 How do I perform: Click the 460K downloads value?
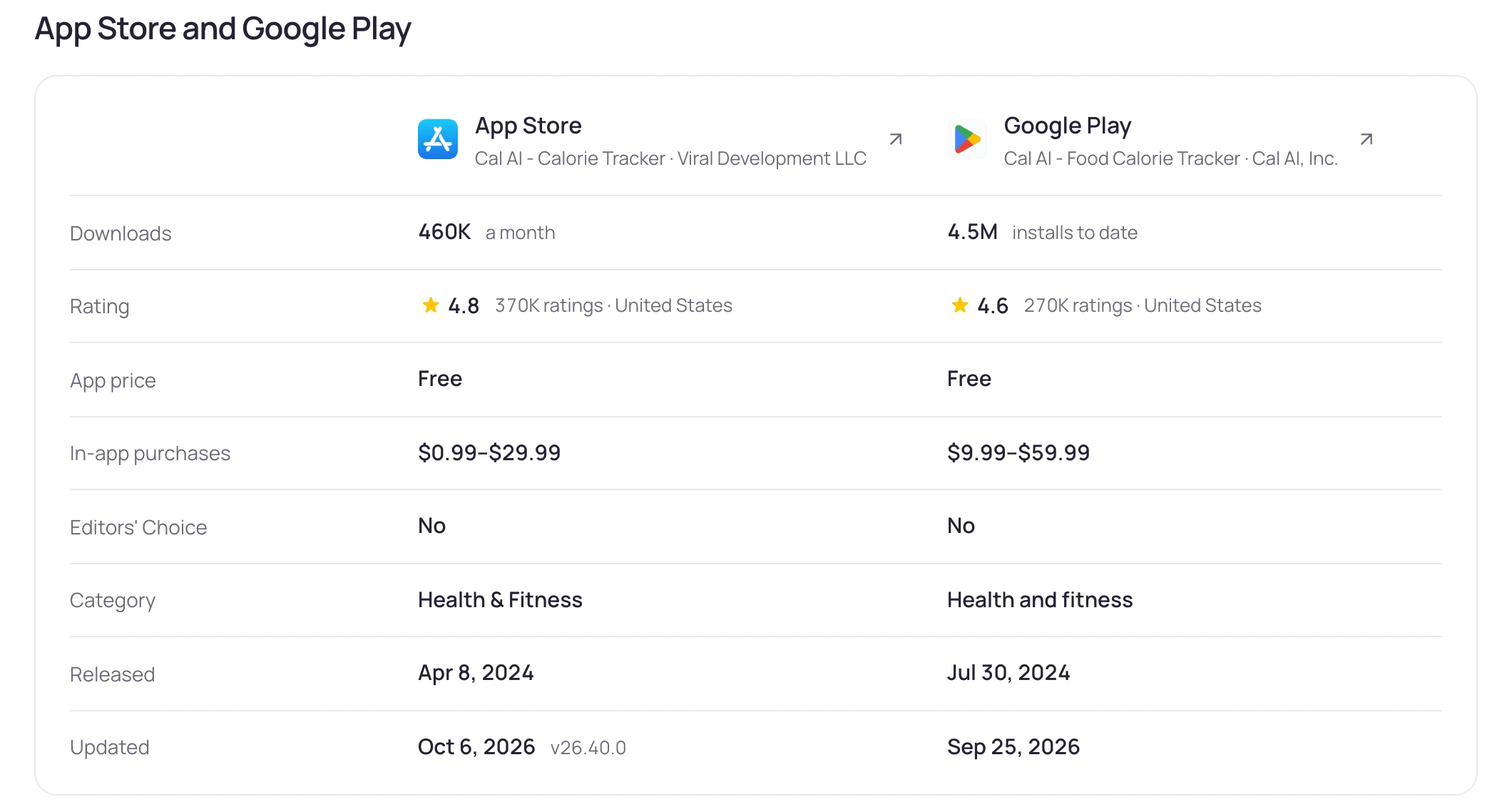pos(444,232)
